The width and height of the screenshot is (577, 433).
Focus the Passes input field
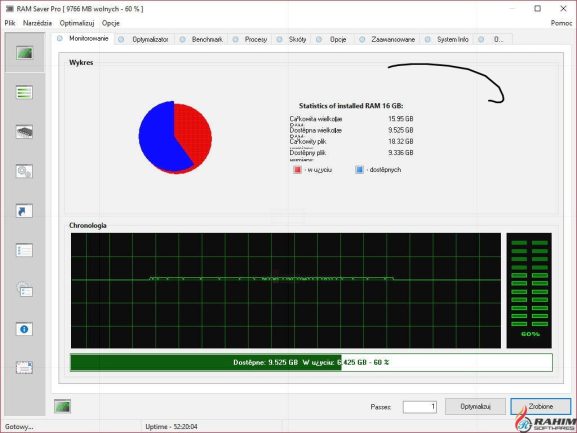pos(420,407)
